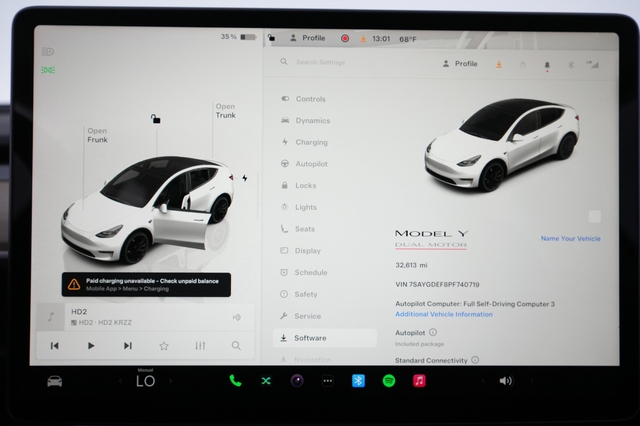The image size is (640, 426).
Task: Decrease temperature with the left arrow
Action: pyautogui.click(x=120, y=381)
